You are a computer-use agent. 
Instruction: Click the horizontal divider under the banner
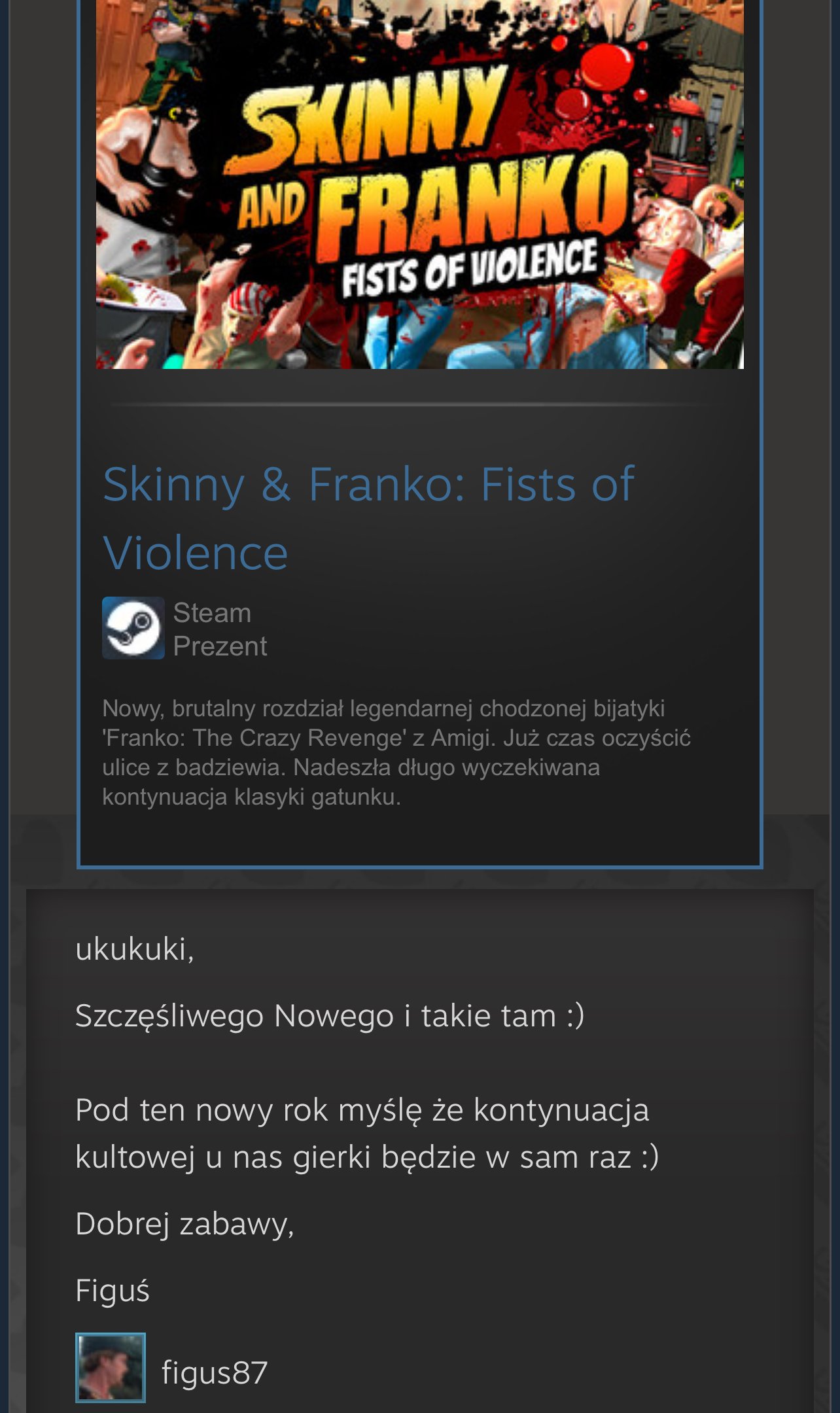(420, 405)
